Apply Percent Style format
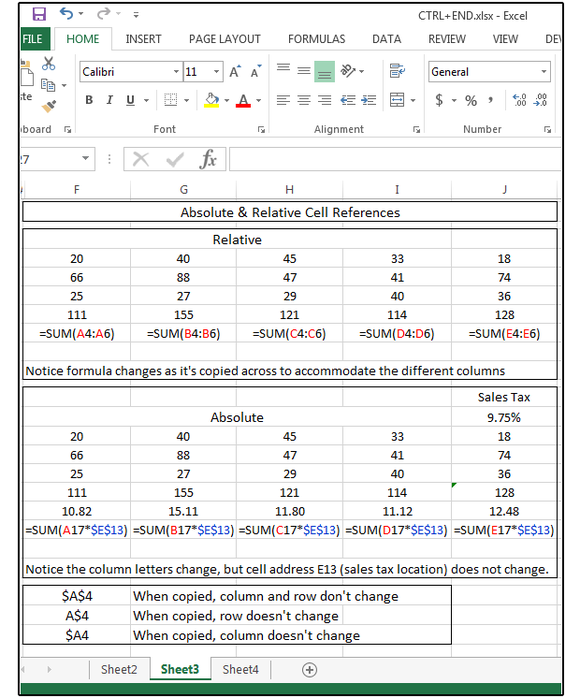 click(x=471, y=100)
